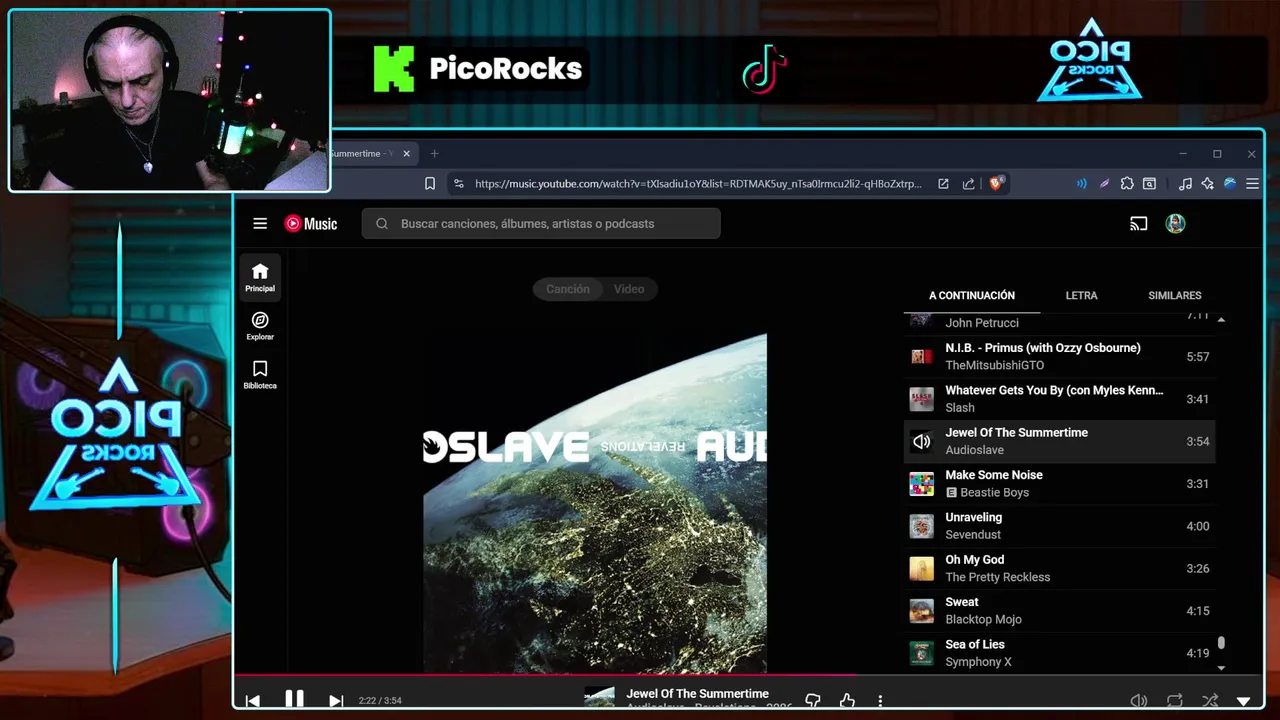1280x720 pixels.
Task: Click now-playing speaker icon on Jewel row
Action: coord(921,442)
